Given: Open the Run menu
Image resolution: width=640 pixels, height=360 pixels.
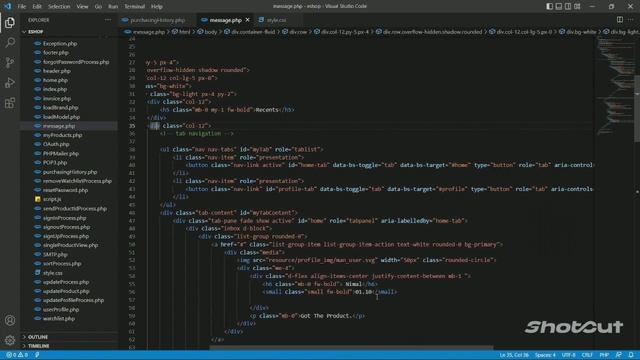Looking at the screenshot, I should pos(113,7).
